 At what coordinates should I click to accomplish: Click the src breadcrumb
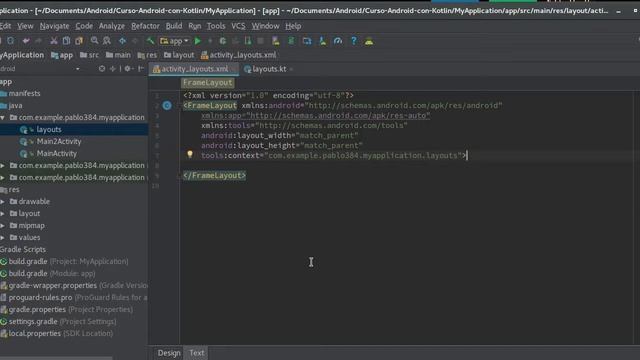pyautogui.click(x=89, y=55)
